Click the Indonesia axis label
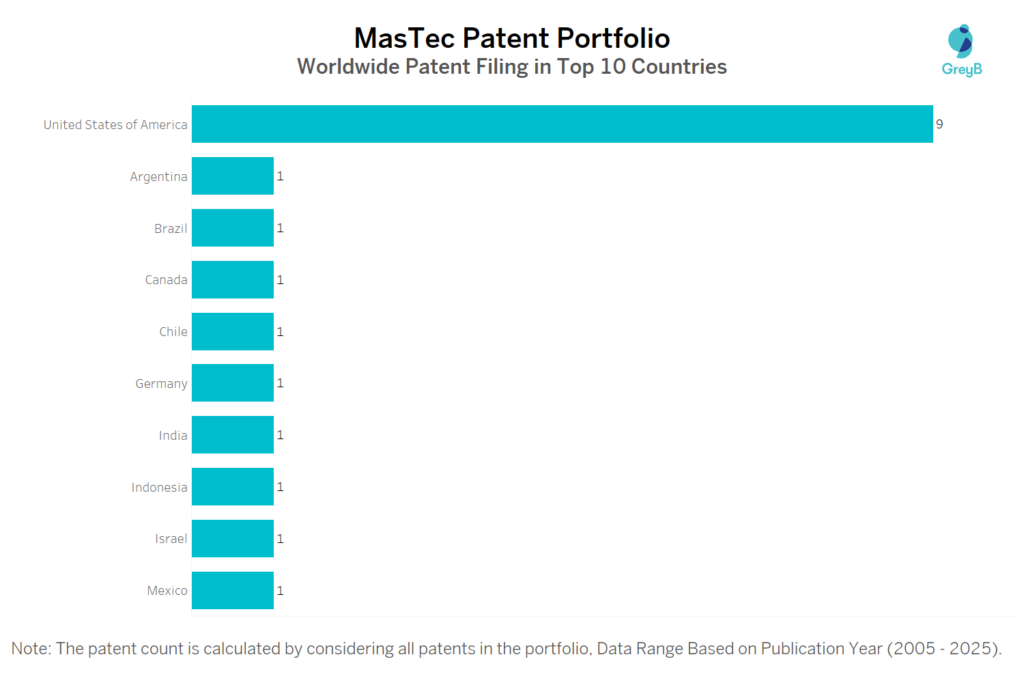The height and width of the screenshot is (683, 1024). click(x=159, y=488)
